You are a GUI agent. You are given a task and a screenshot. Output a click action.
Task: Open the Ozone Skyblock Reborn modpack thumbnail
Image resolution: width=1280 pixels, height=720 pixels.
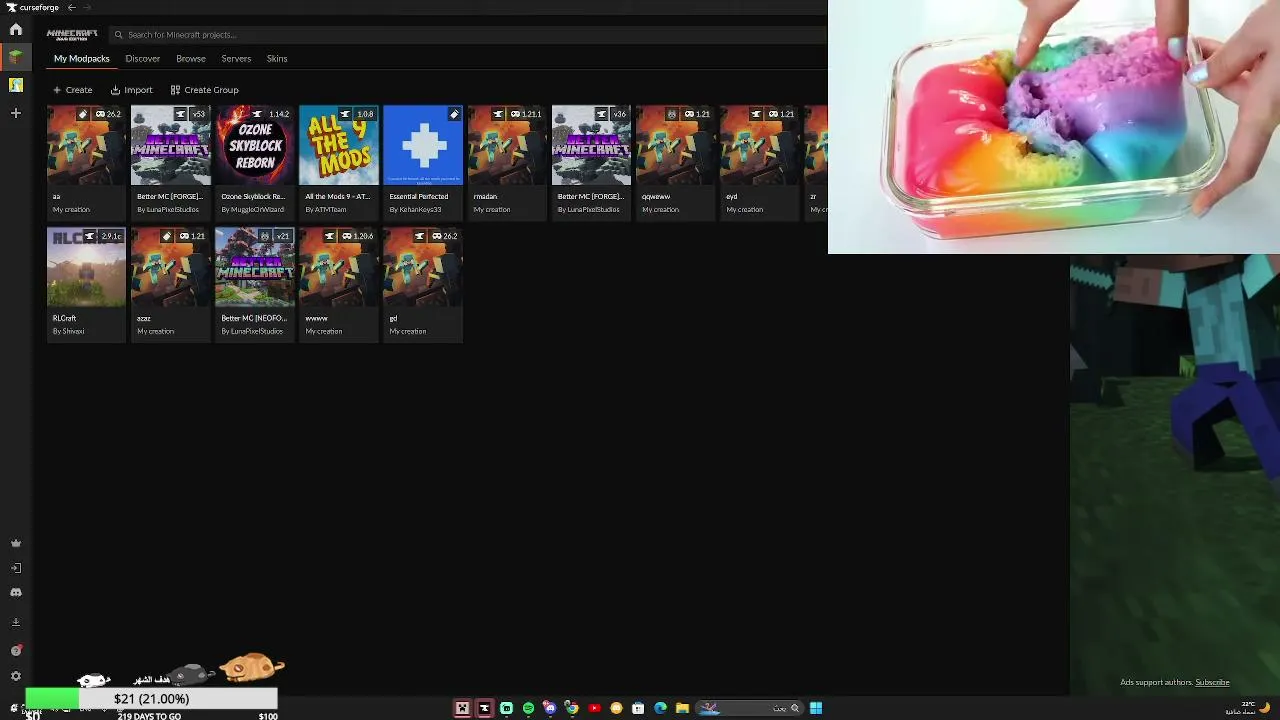[x=255, y=145]
